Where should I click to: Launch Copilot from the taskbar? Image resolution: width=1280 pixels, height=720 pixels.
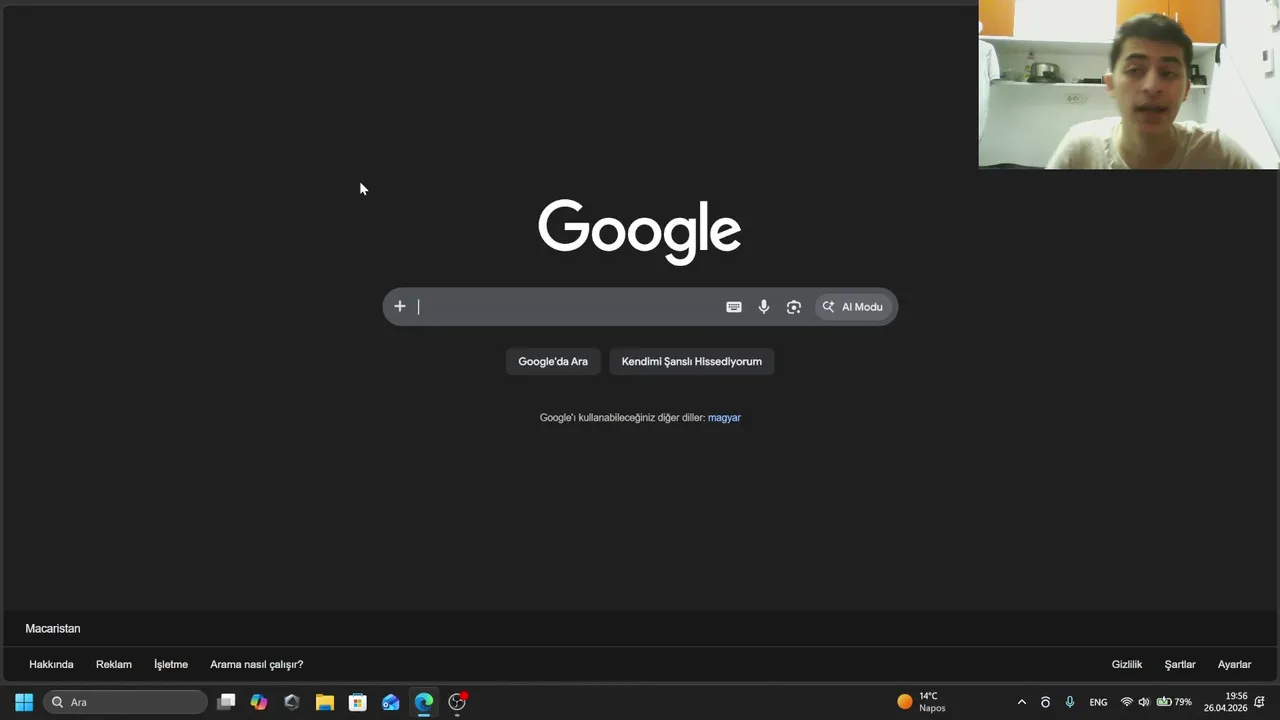coord(259,702)
